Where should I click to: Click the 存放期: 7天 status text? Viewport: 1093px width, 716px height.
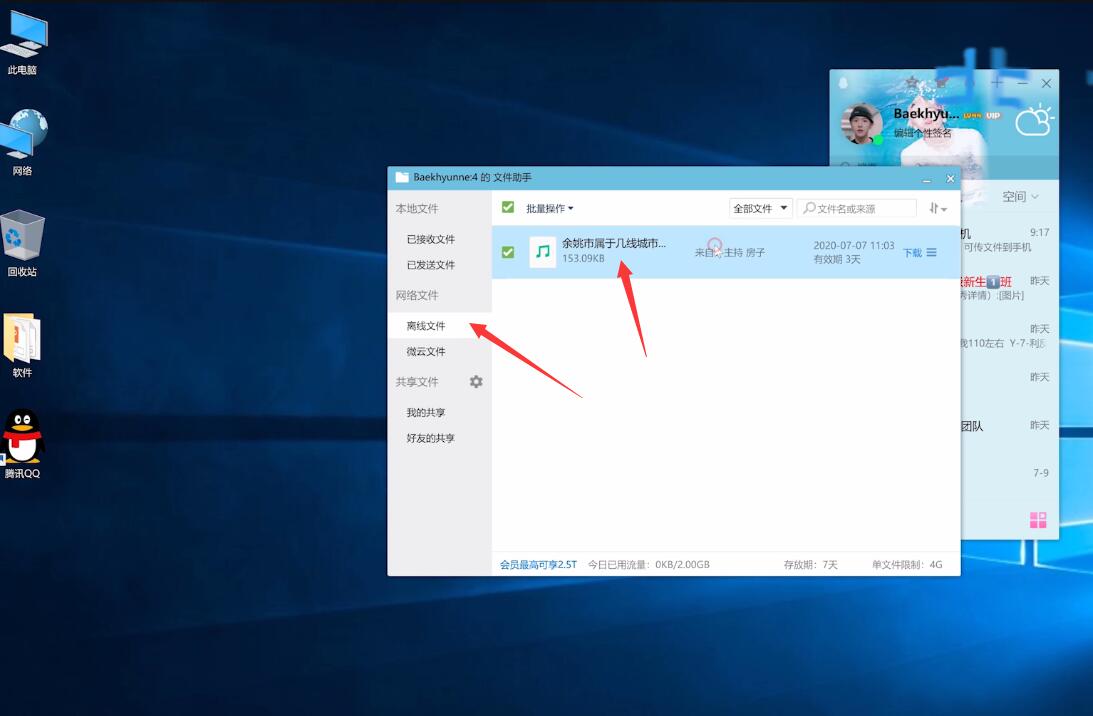tap(810, 565)
